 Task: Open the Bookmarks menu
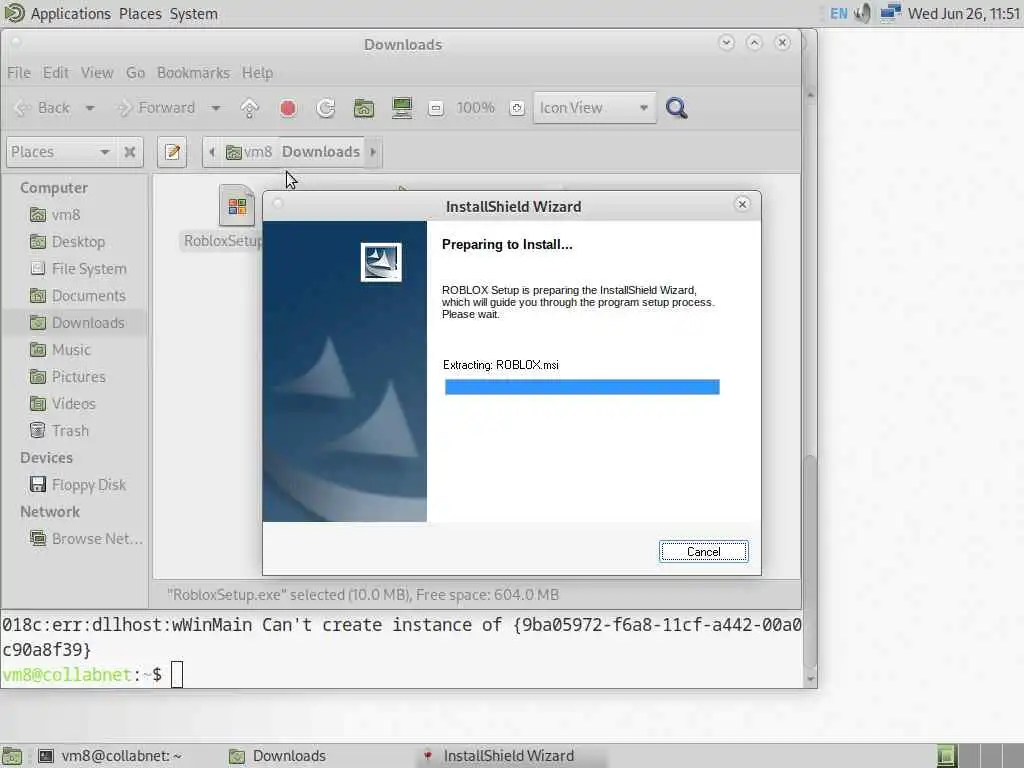click(193, 72)
